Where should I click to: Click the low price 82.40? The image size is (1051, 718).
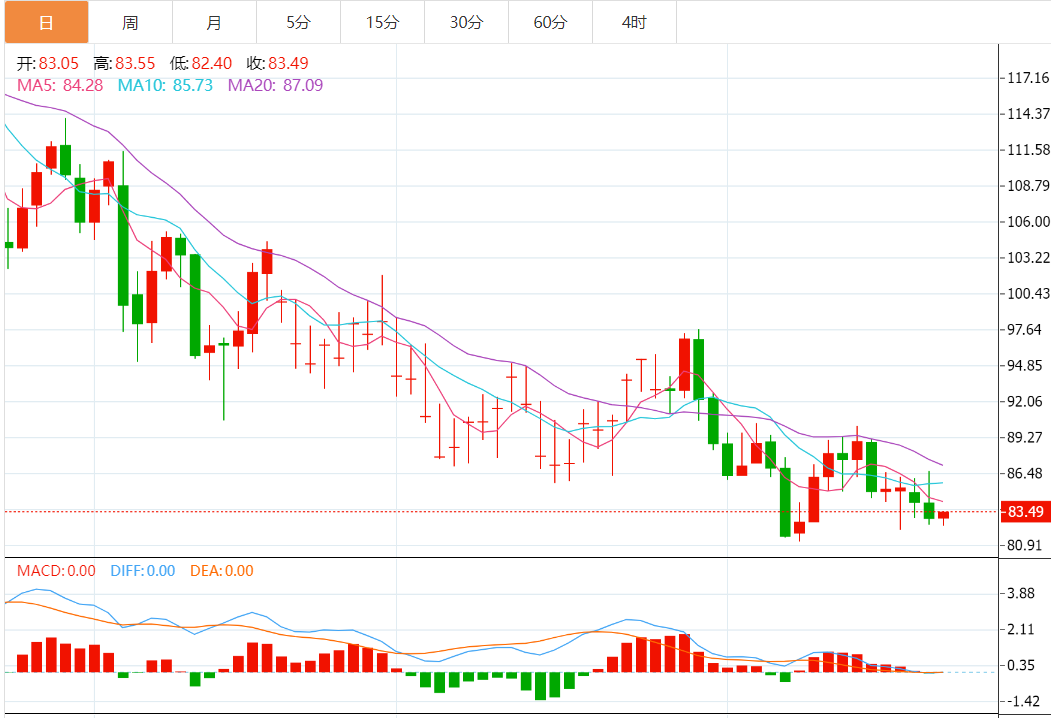point(212,64)
